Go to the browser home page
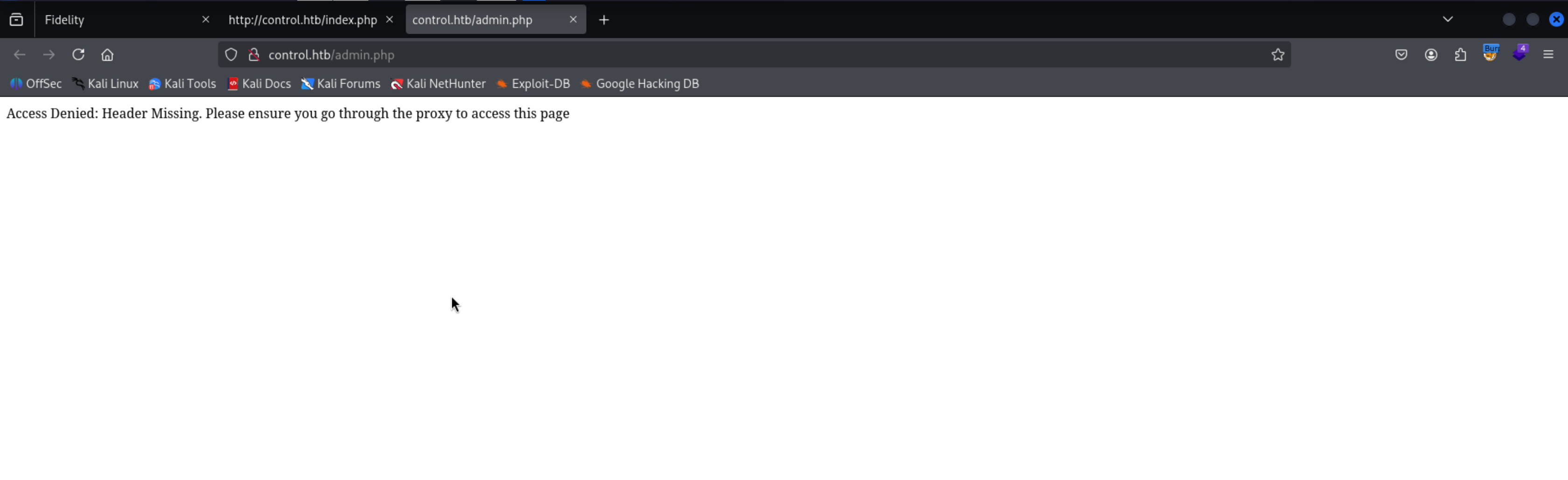Image resolution: width=1568 pixels, height=480 pixels. (107, 55)
